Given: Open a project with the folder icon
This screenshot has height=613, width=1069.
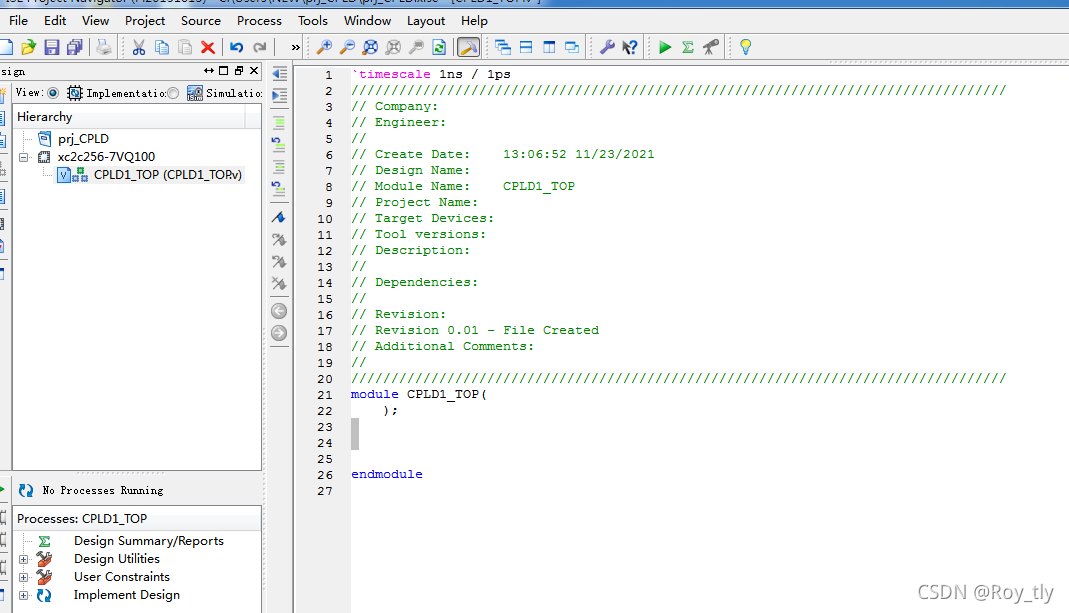Looking at the screenshot, I should coord(28,47).
